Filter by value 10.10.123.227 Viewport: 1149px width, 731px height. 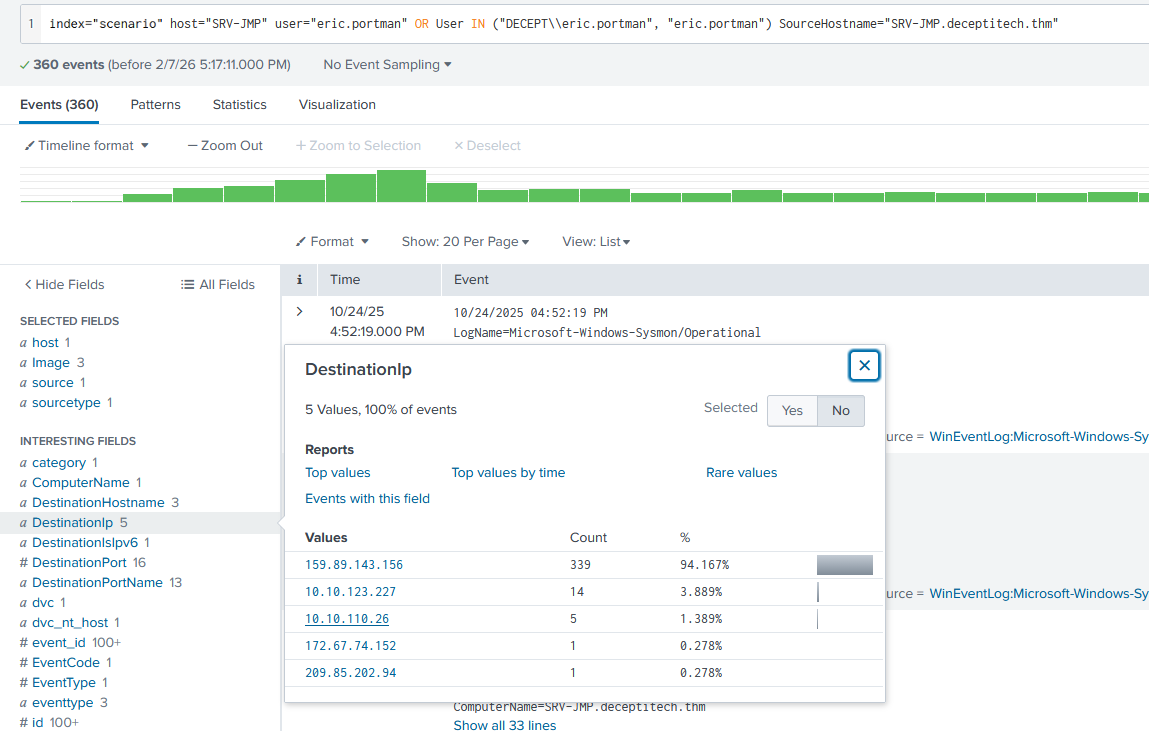pos(350,592)
